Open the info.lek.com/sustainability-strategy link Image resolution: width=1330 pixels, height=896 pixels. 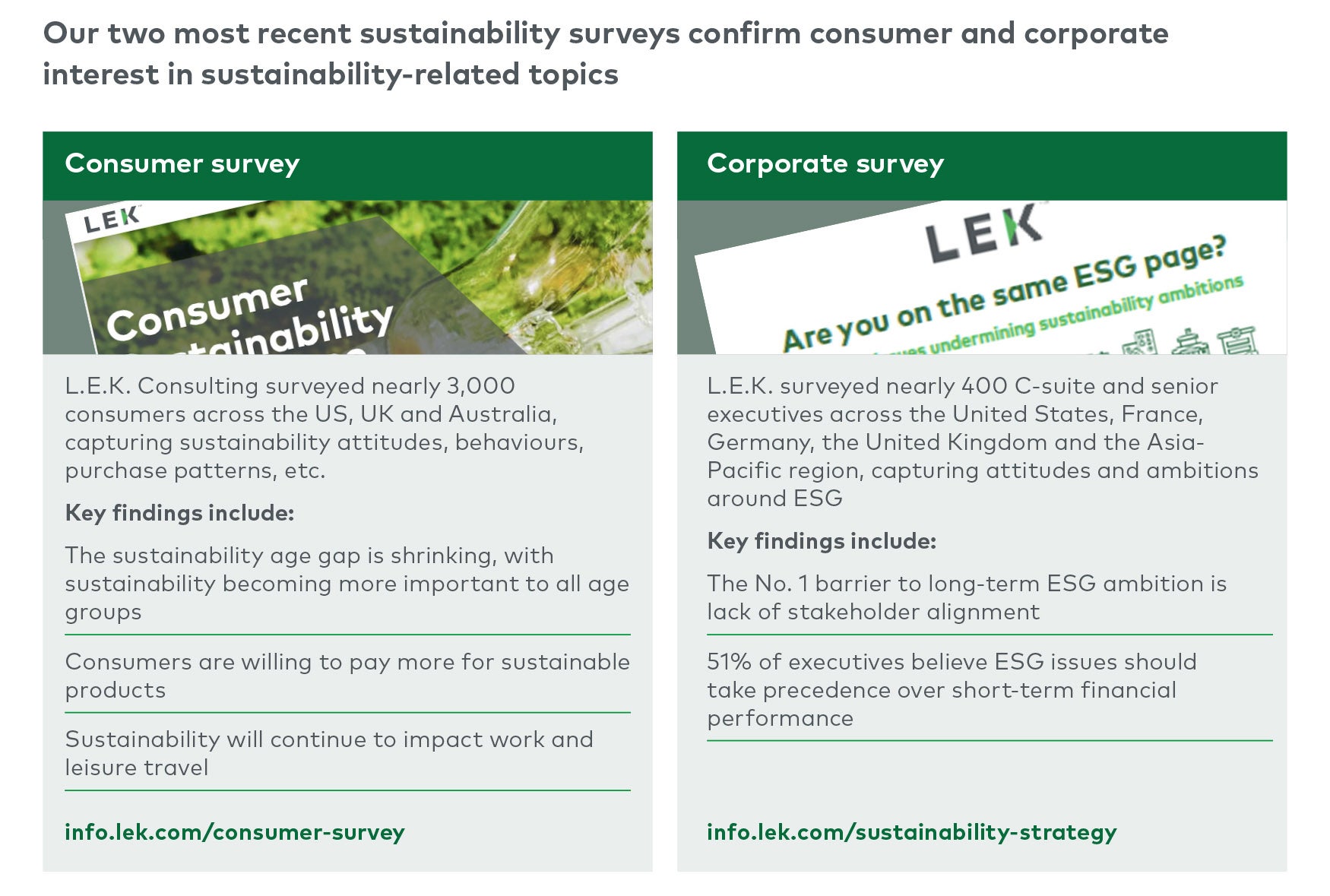(x=911, y=832)
